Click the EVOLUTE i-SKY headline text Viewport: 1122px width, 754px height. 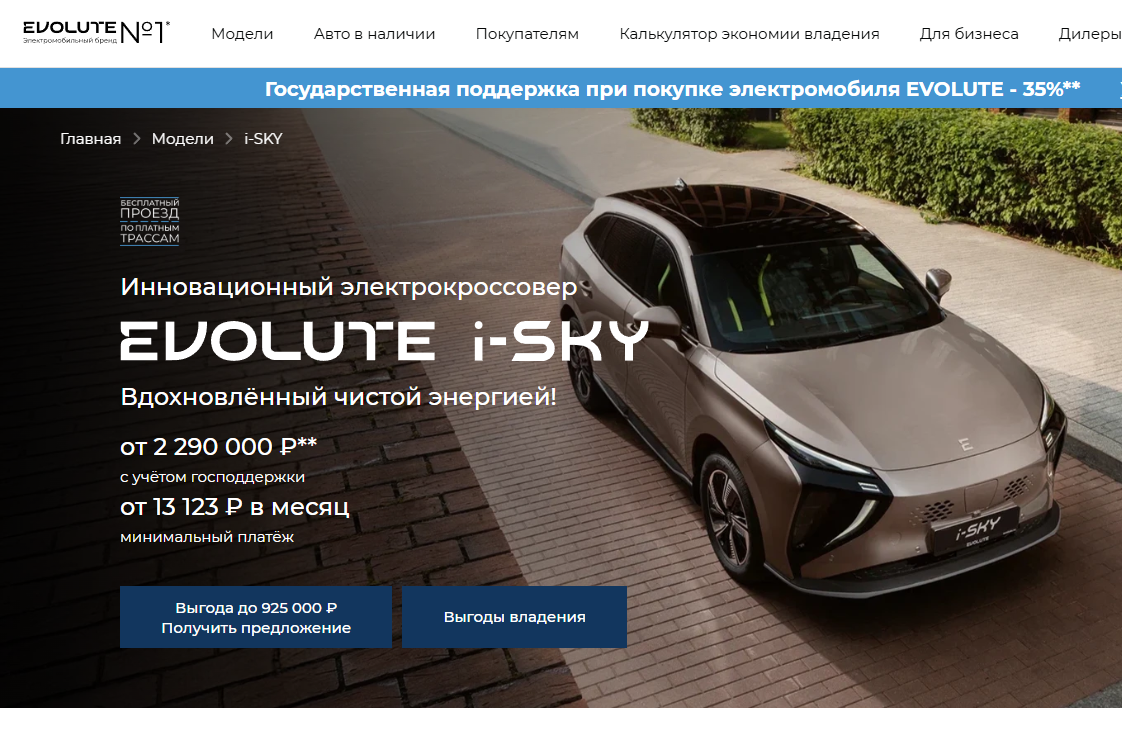click(x=384, y=341)
